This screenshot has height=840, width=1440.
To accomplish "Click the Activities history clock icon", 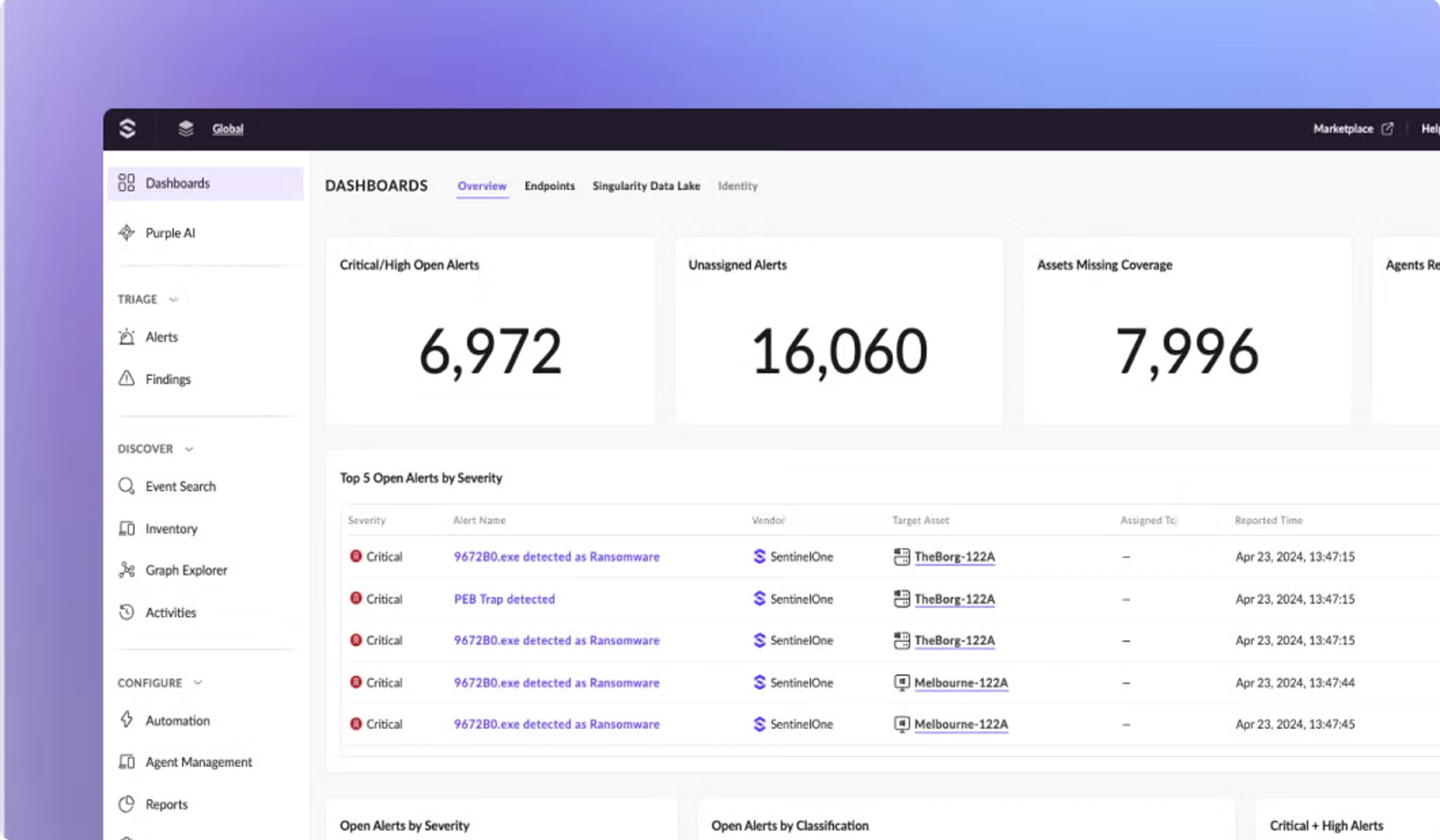I will [127, 612].
